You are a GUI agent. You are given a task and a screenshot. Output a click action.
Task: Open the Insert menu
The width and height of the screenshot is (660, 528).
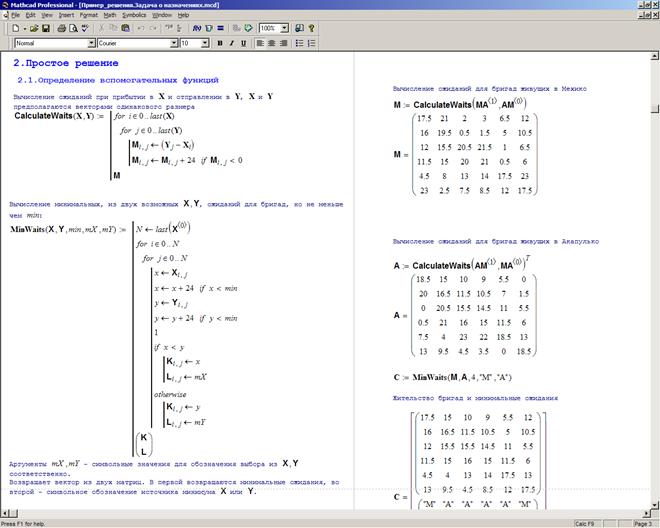66,15
